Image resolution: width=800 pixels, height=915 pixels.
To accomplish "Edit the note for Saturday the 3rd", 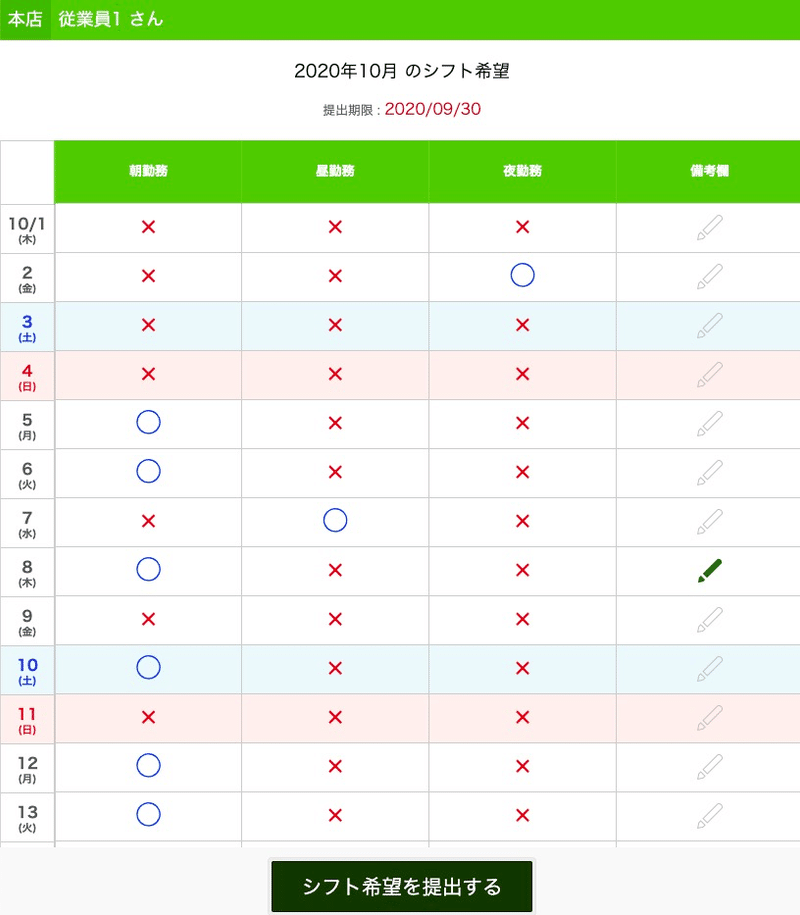I will [x=709, y=325].
